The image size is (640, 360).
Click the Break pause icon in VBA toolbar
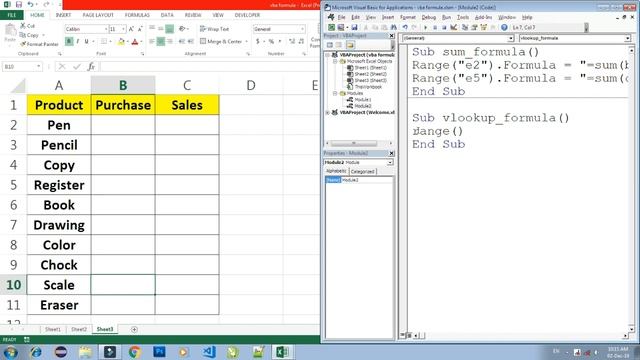pos(435,27)
